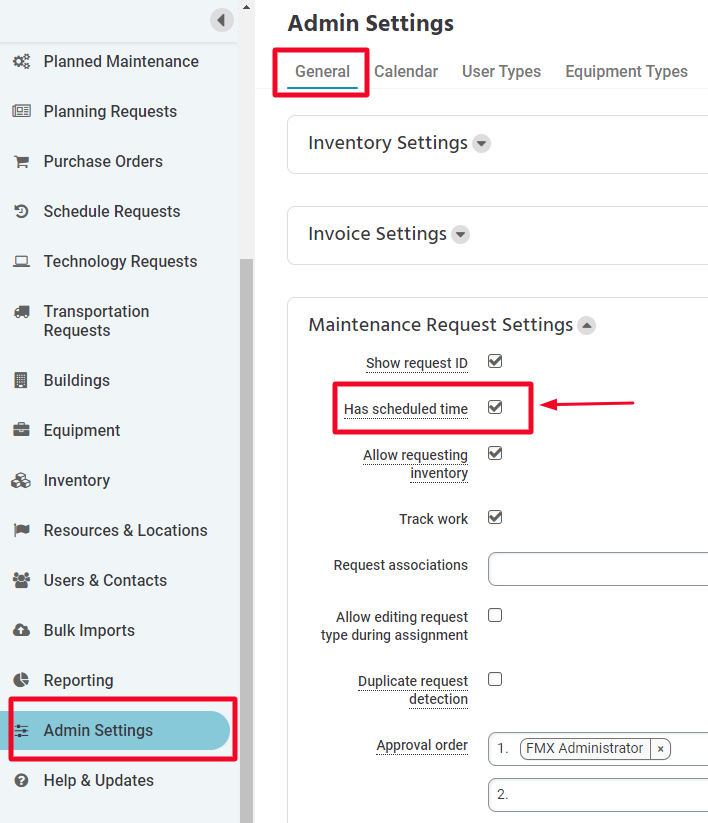The height and width of the screenshot is (823, 708).
Task: Toggle the Track work checkbox
Action: 495,518
